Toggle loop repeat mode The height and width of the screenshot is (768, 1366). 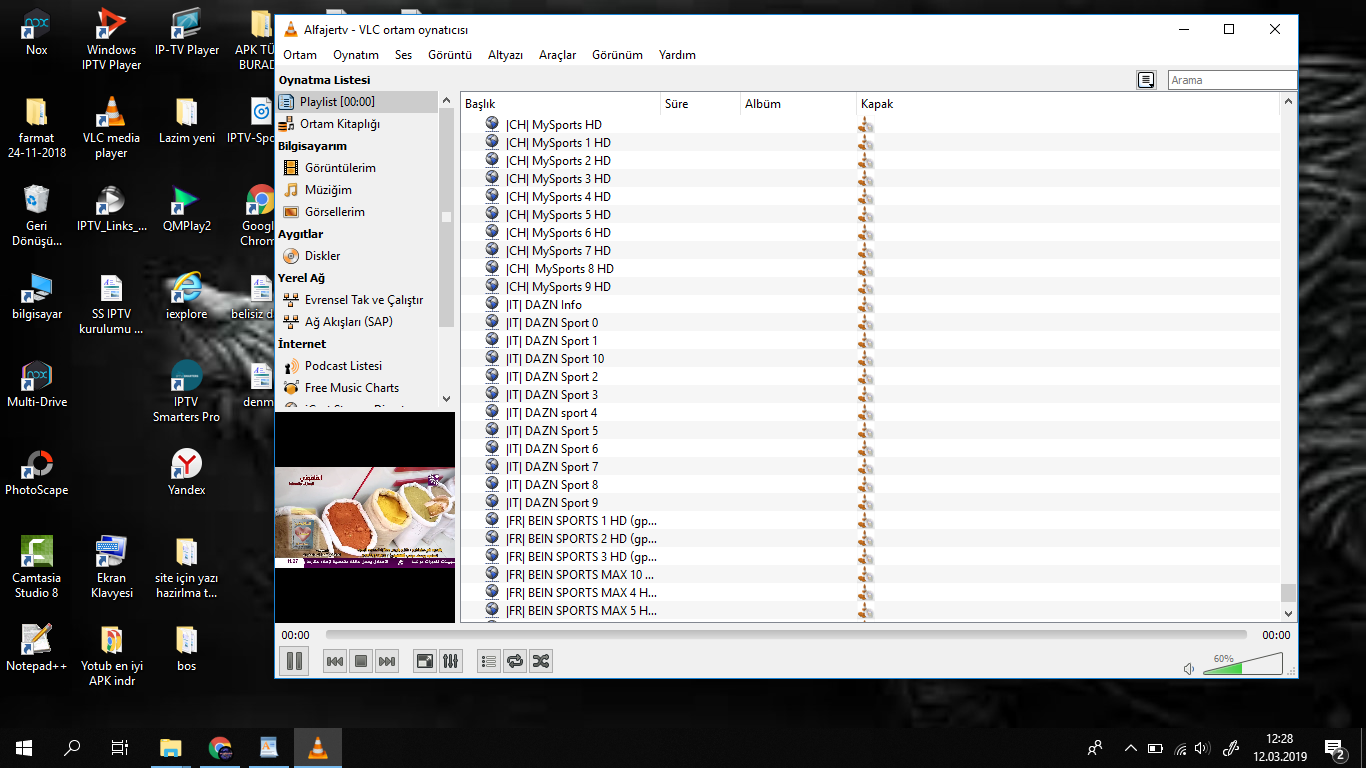515,661
